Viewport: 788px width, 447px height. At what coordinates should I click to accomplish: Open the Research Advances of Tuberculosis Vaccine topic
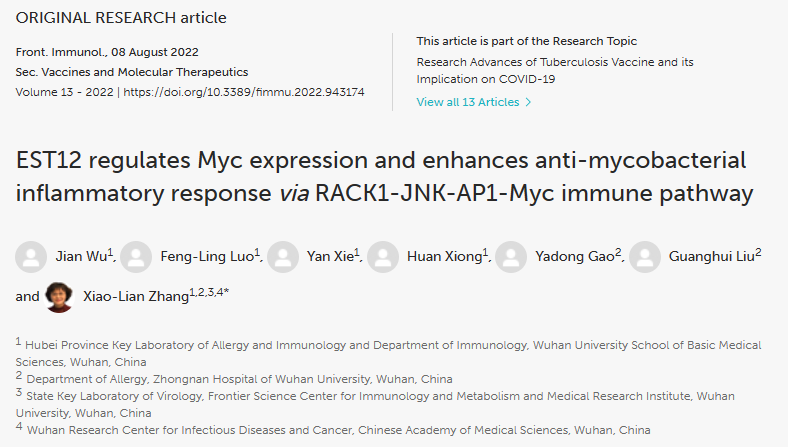[x=555, y=70]
